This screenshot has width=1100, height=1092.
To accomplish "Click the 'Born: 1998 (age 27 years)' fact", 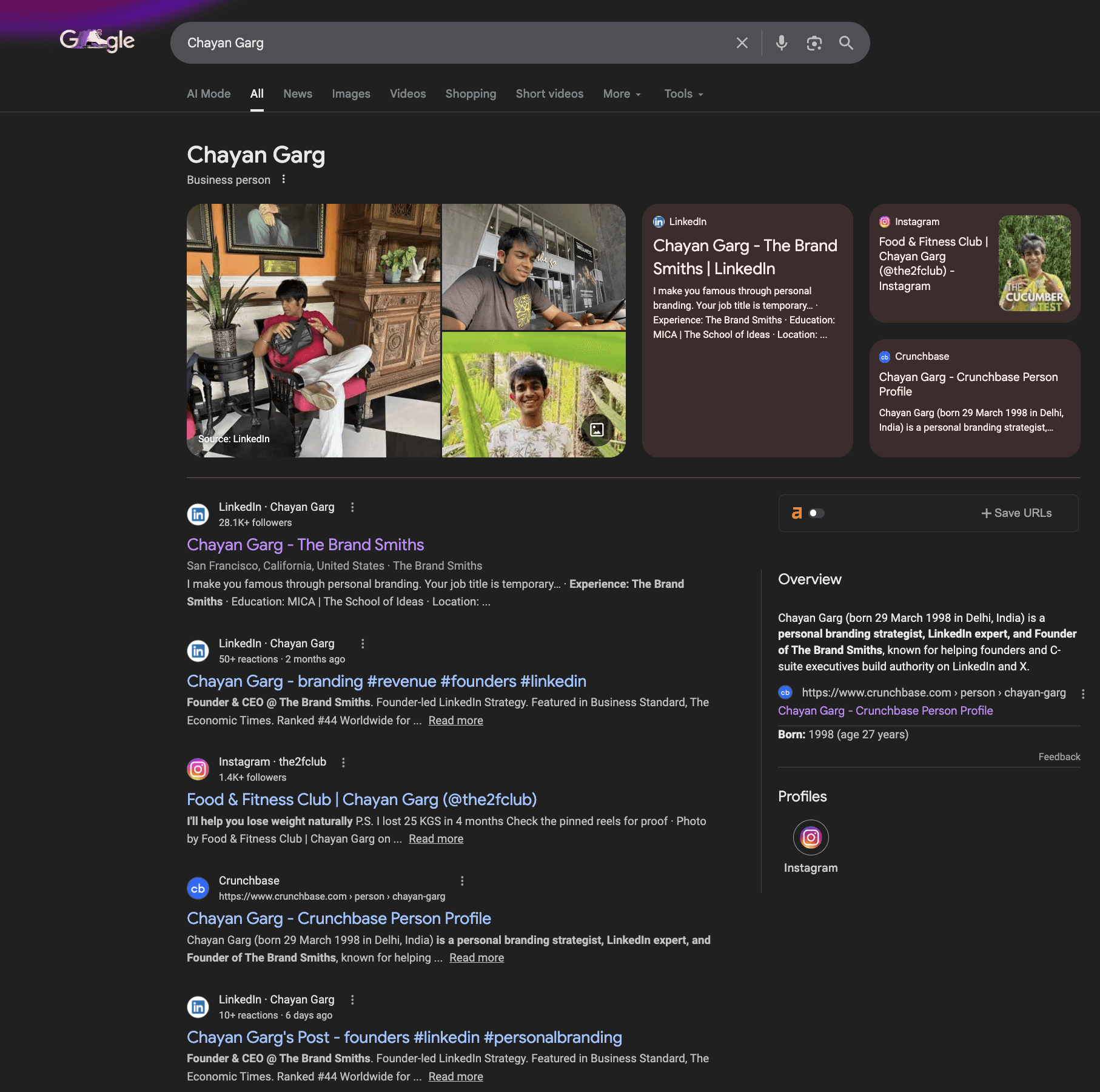I will (x=843, y=735).
